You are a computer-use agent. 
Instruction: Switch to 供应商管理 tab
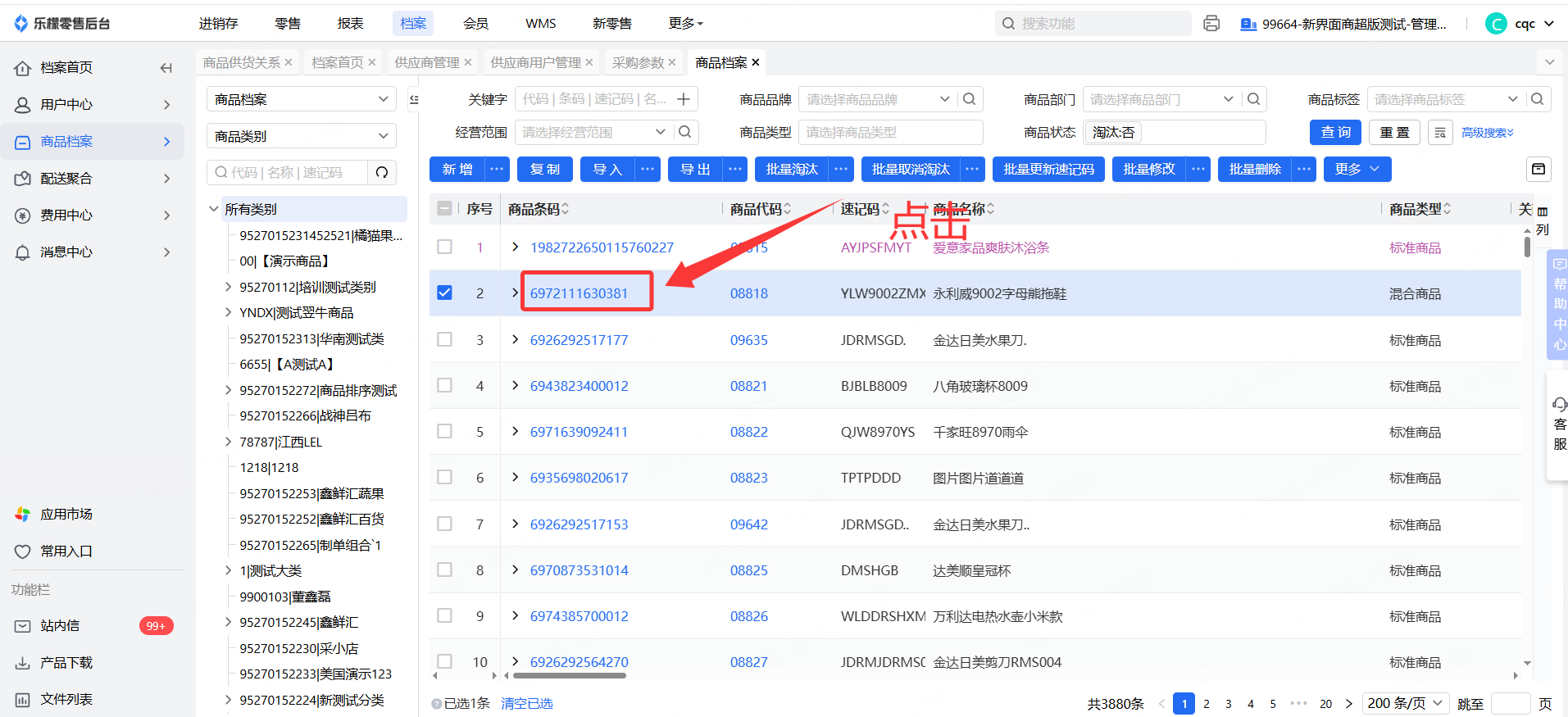[x=427, y=62]
